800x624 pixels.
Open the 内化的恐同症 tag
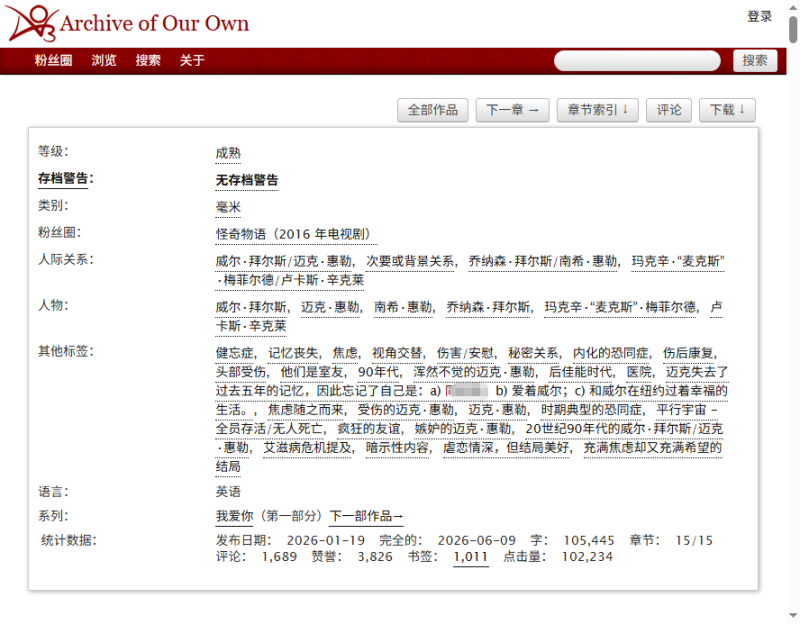[x=611, y=353]
